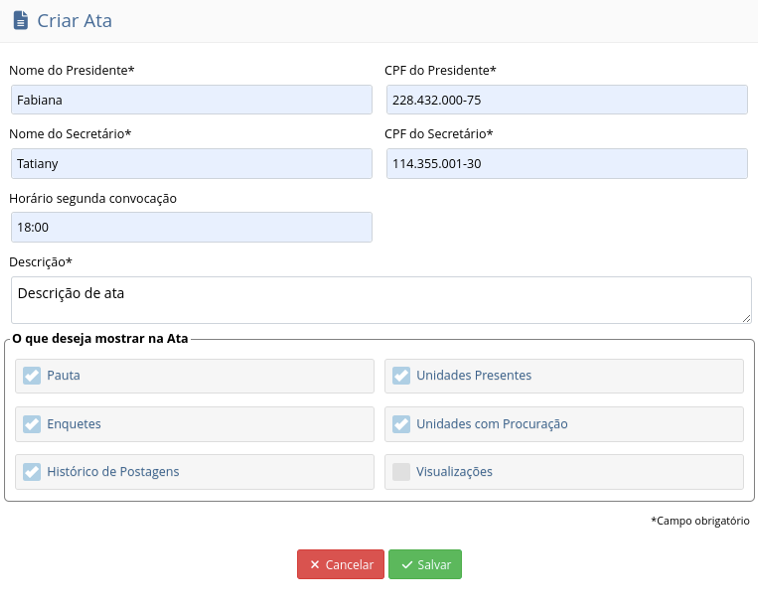This screenshot has height=608, width=758.
Task: Click inside the Descrição text area
Action: pyautogui.click(x=380, y=300)
